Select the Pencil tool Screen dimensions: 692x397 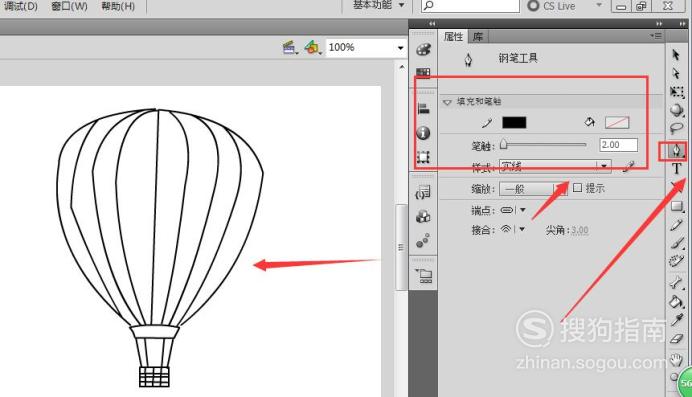677,225
